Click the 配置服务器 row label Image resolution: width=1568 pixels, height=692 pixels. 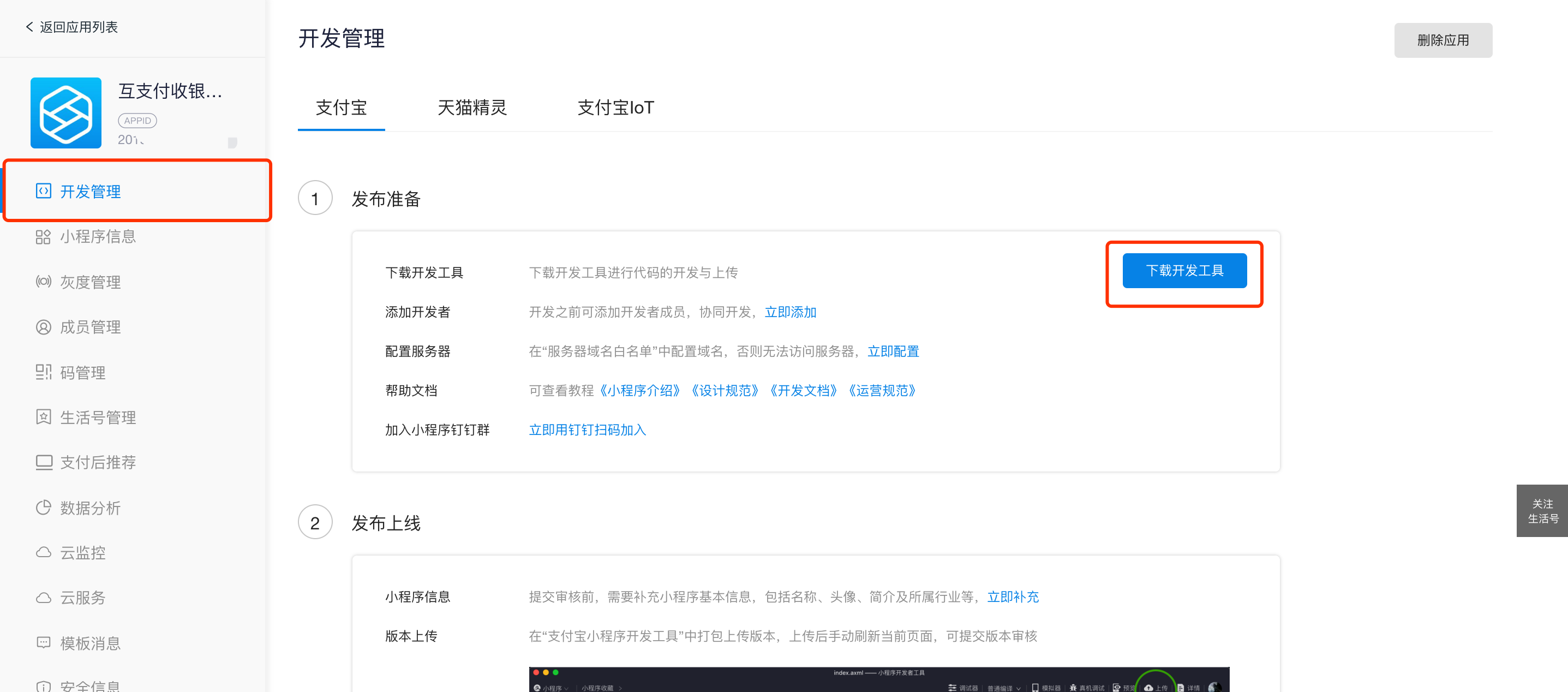click(417, 351)
